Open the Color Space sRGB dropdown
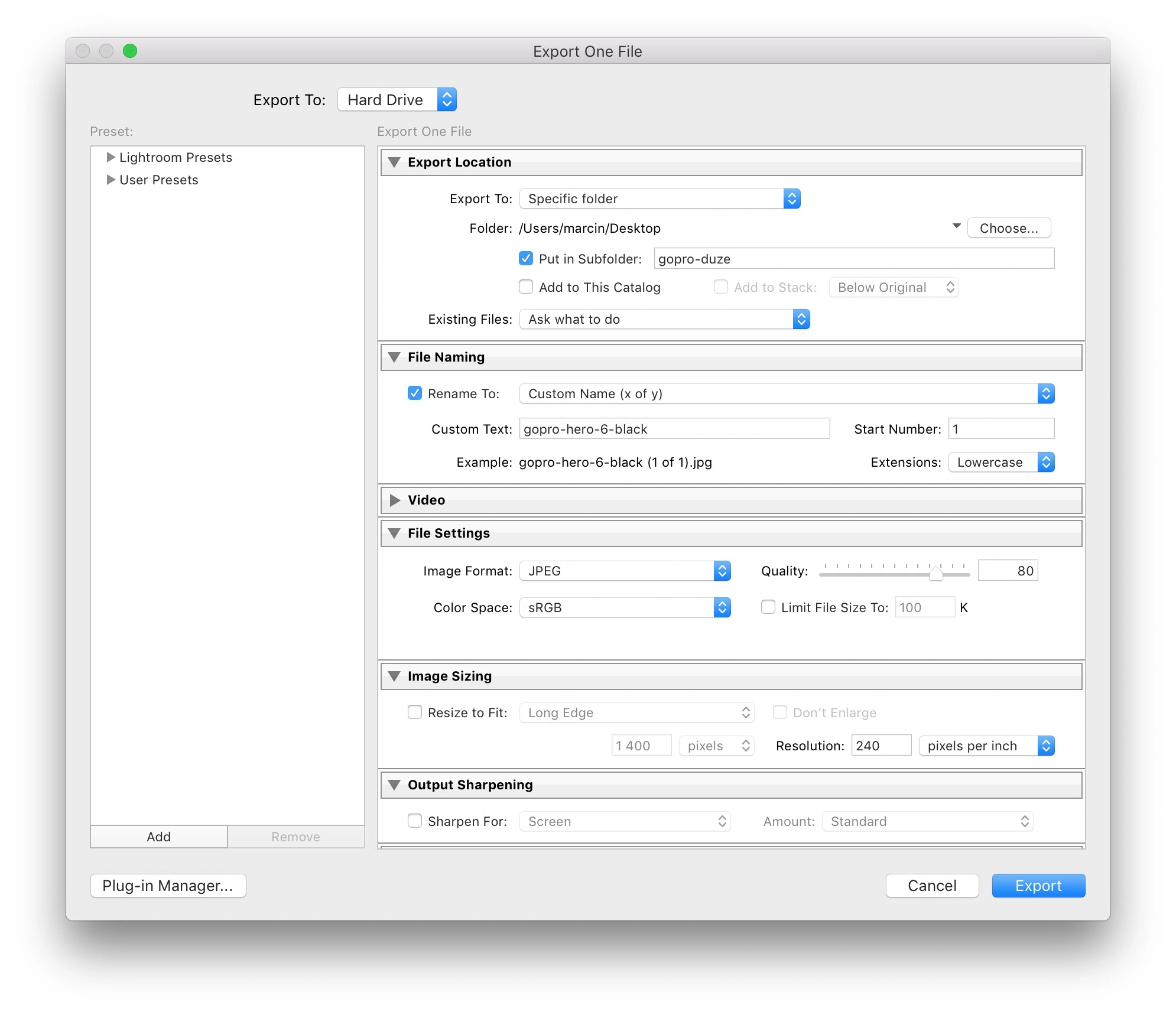Screen dimensions: 1176x1015 (x=625, y=607)
